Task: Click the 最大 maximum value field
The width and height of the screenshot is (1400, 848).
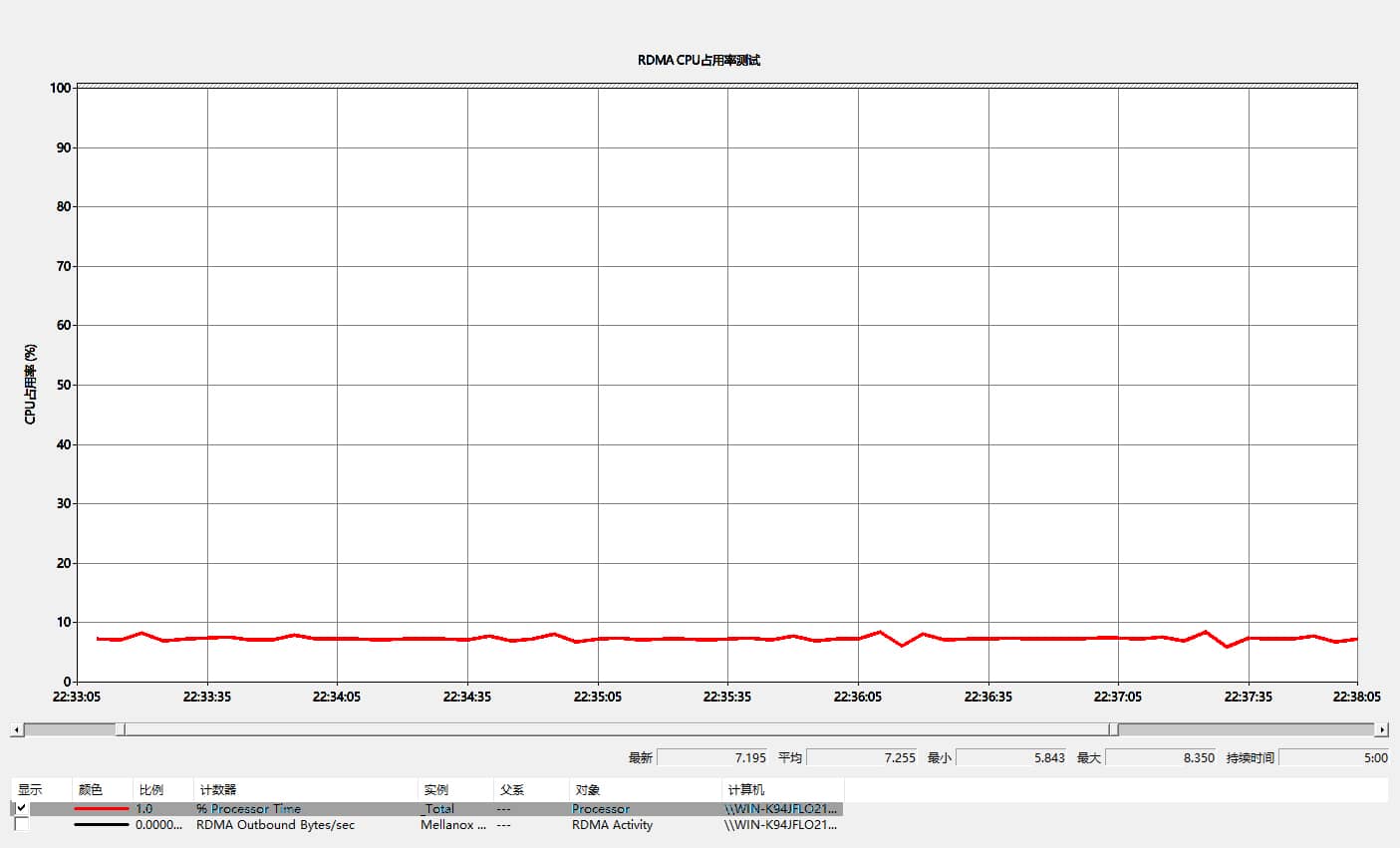Action: tap(1161, 758)
